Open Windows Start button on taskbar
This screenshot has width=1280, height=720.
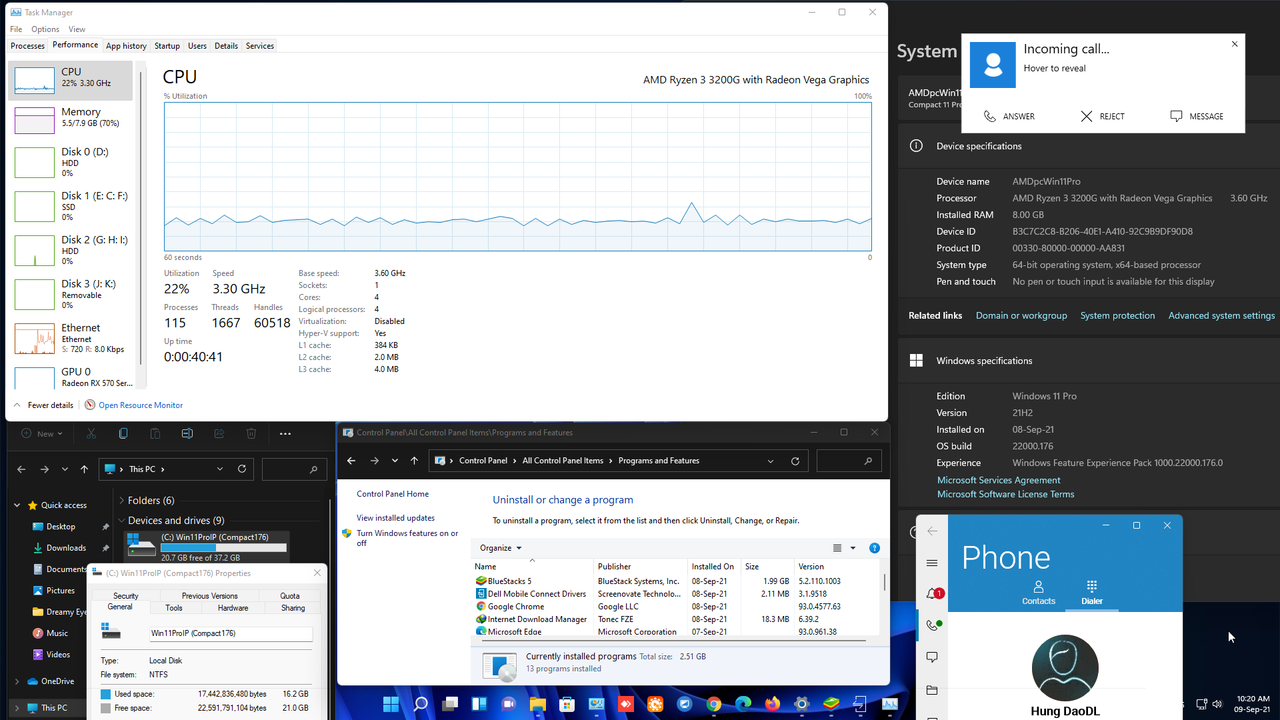390,704
